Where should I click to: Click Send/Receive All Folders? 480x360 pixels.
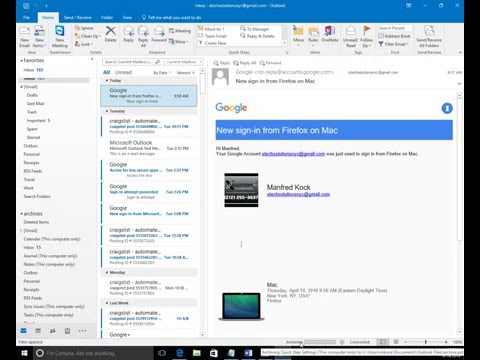point(429,37)
